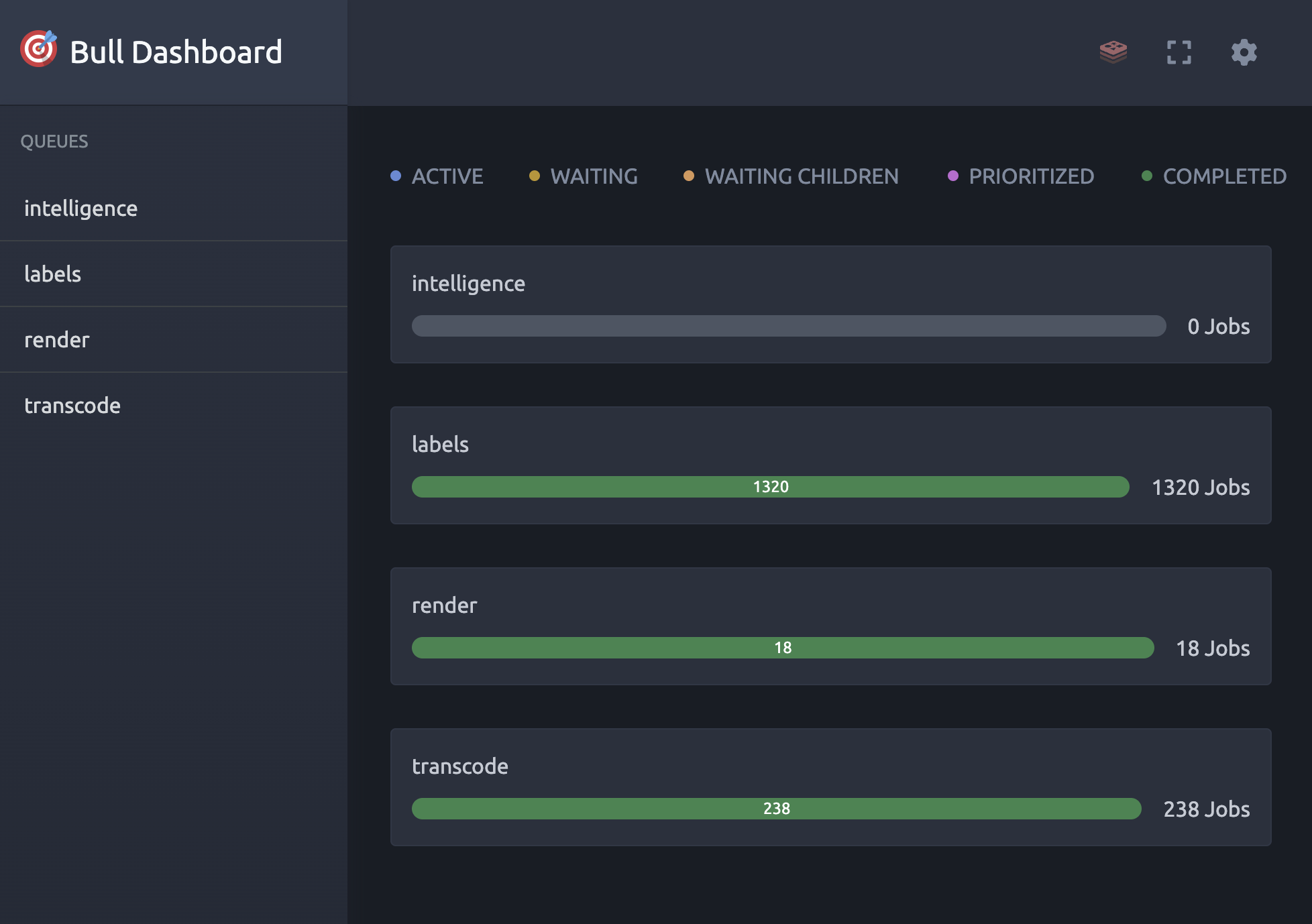Click the purple Prioritized status dot

click(x=953, y=176)
